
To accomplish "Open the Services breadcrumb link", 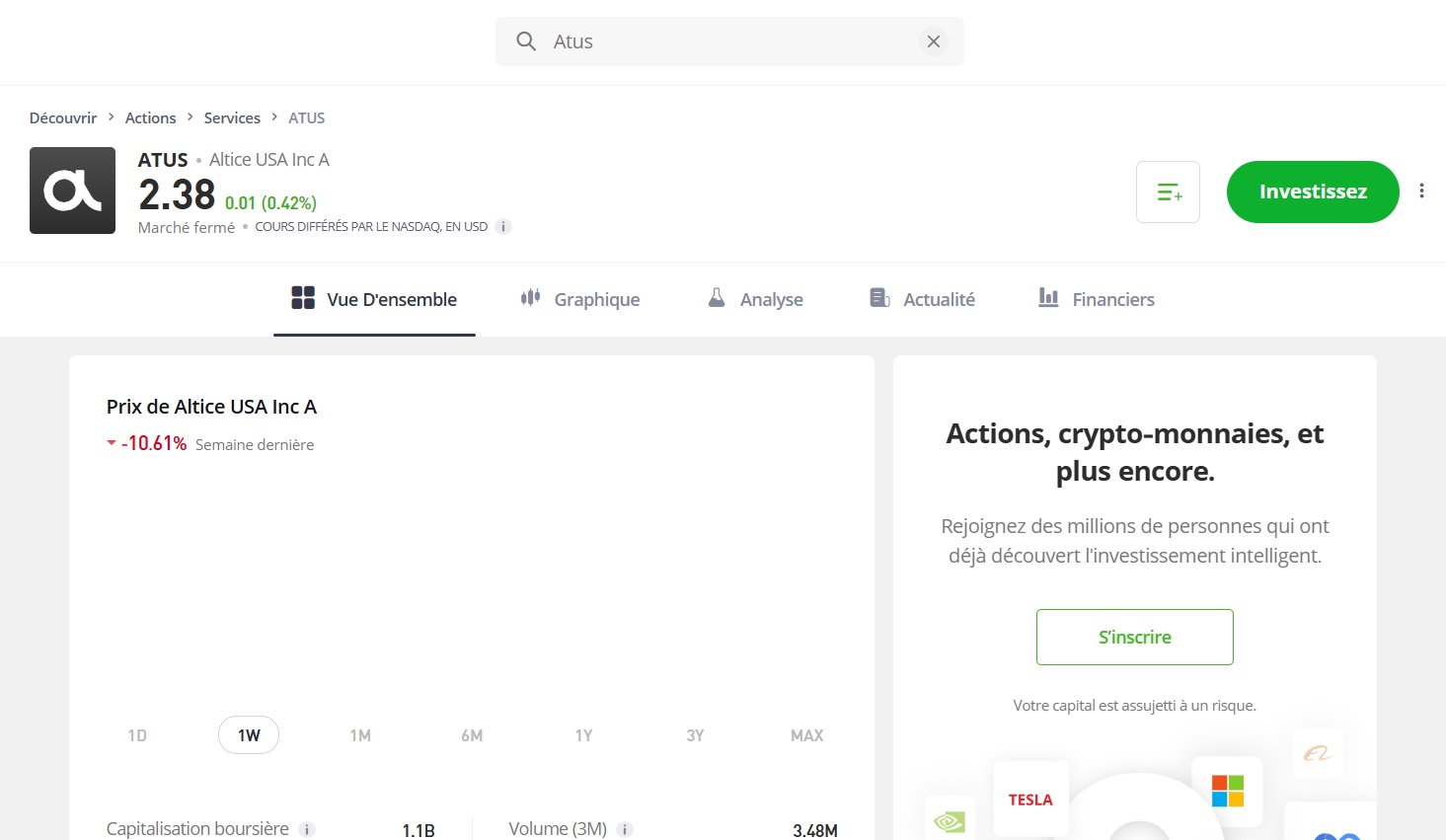I will point(232,117).
